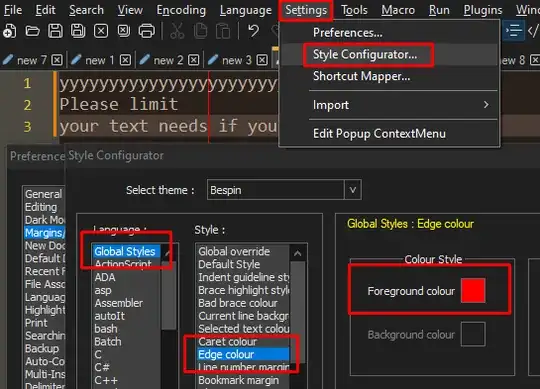Switch to the new 1 tab
Screen dimensions: 540x389
100,61
